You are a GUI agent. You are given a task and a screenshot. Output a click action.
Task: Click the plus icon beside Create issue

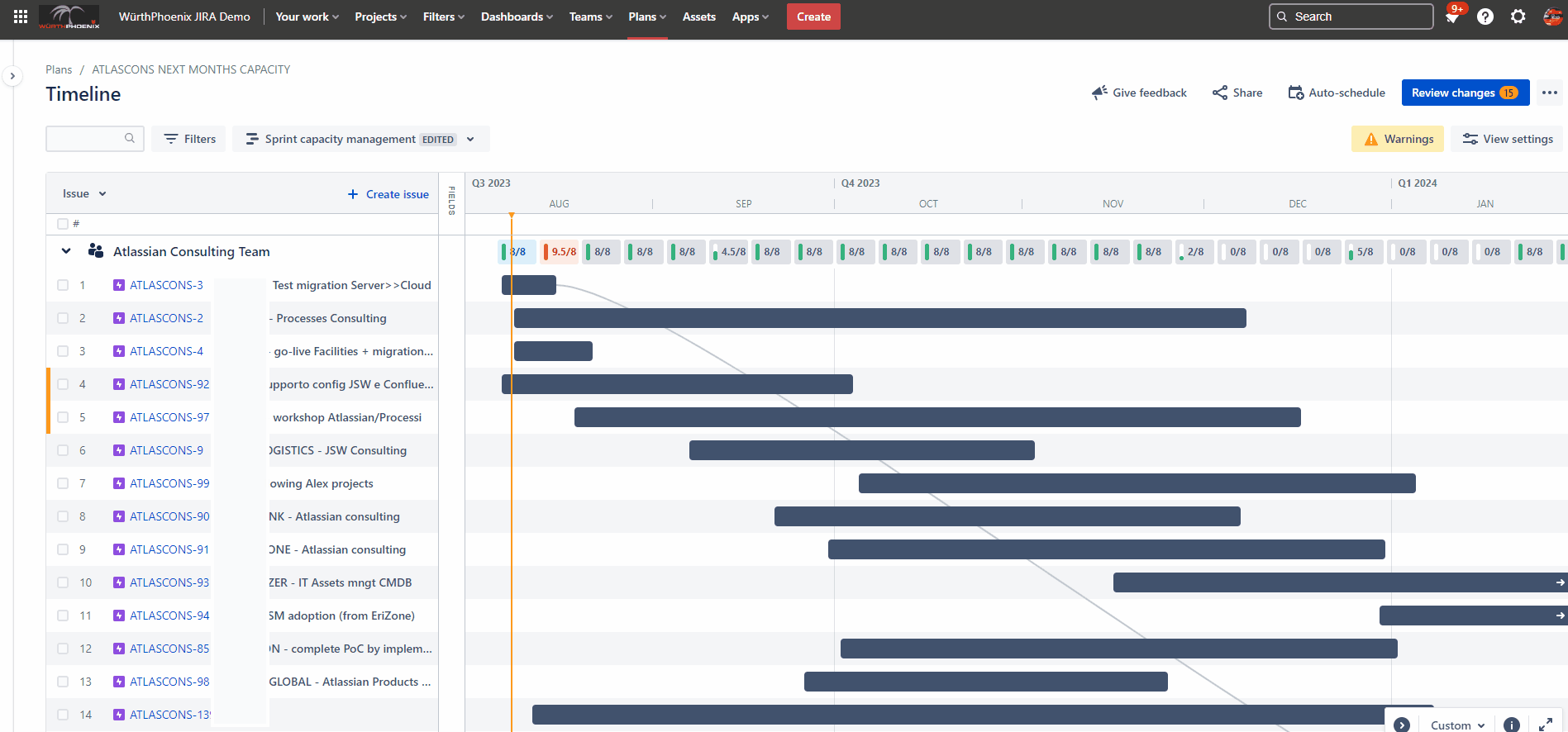click(x=353, y=194)
